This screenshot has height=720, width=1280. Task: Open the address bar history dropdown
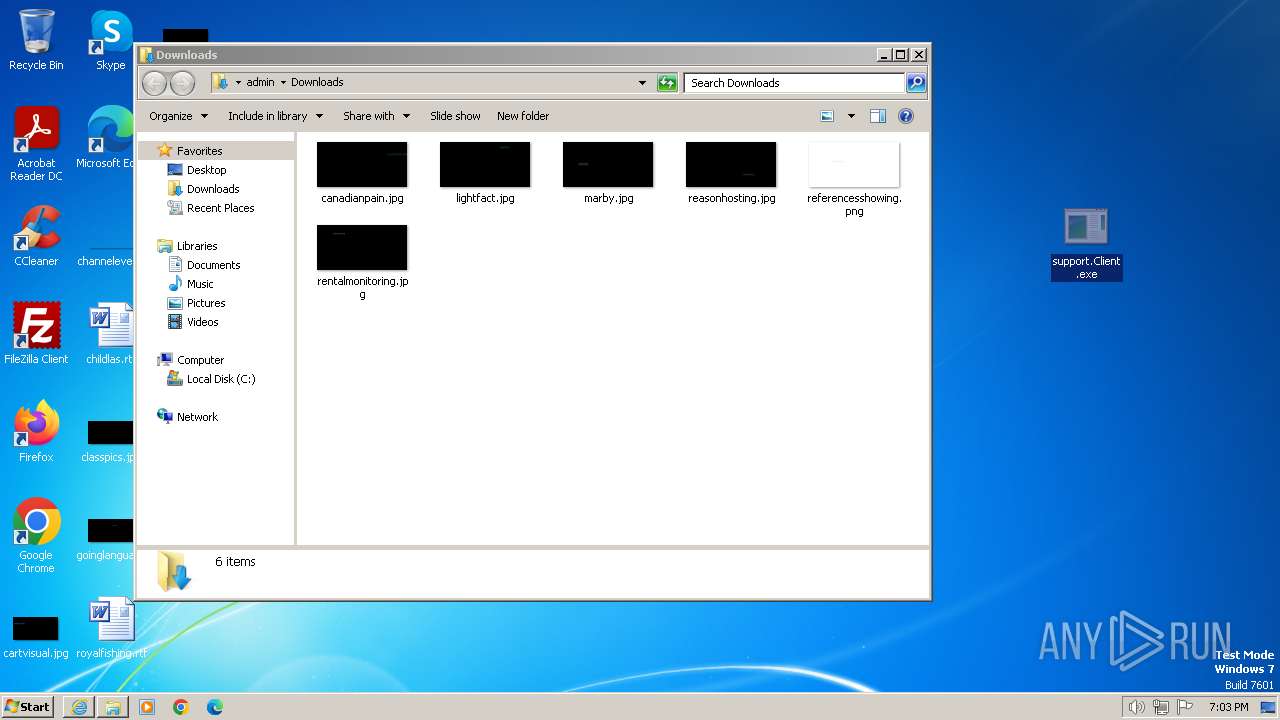642,83
